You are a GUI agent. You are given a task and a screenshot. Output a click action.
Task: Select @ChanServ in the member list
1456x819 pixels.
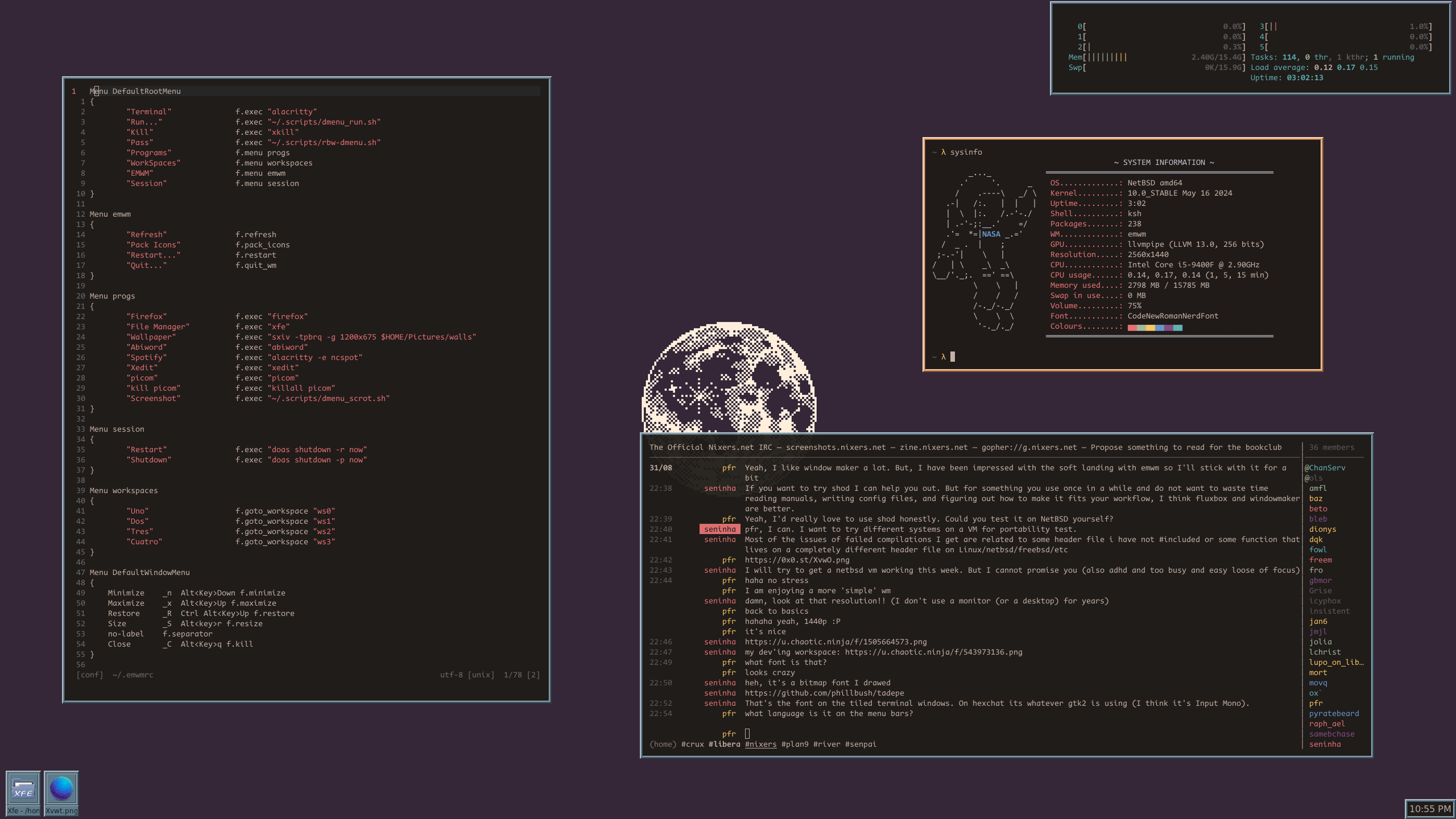pos(1325,468)
